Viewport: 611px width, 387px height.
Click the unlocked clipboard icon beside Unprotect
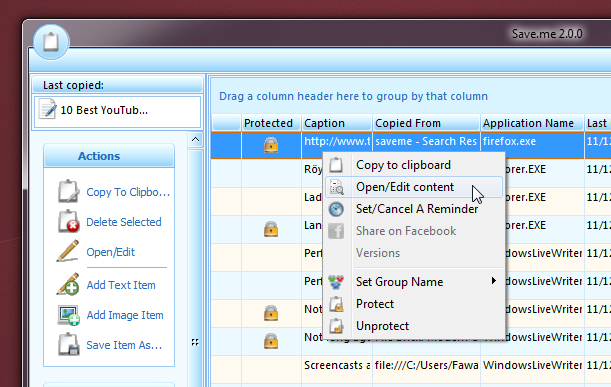click(336, 325)
